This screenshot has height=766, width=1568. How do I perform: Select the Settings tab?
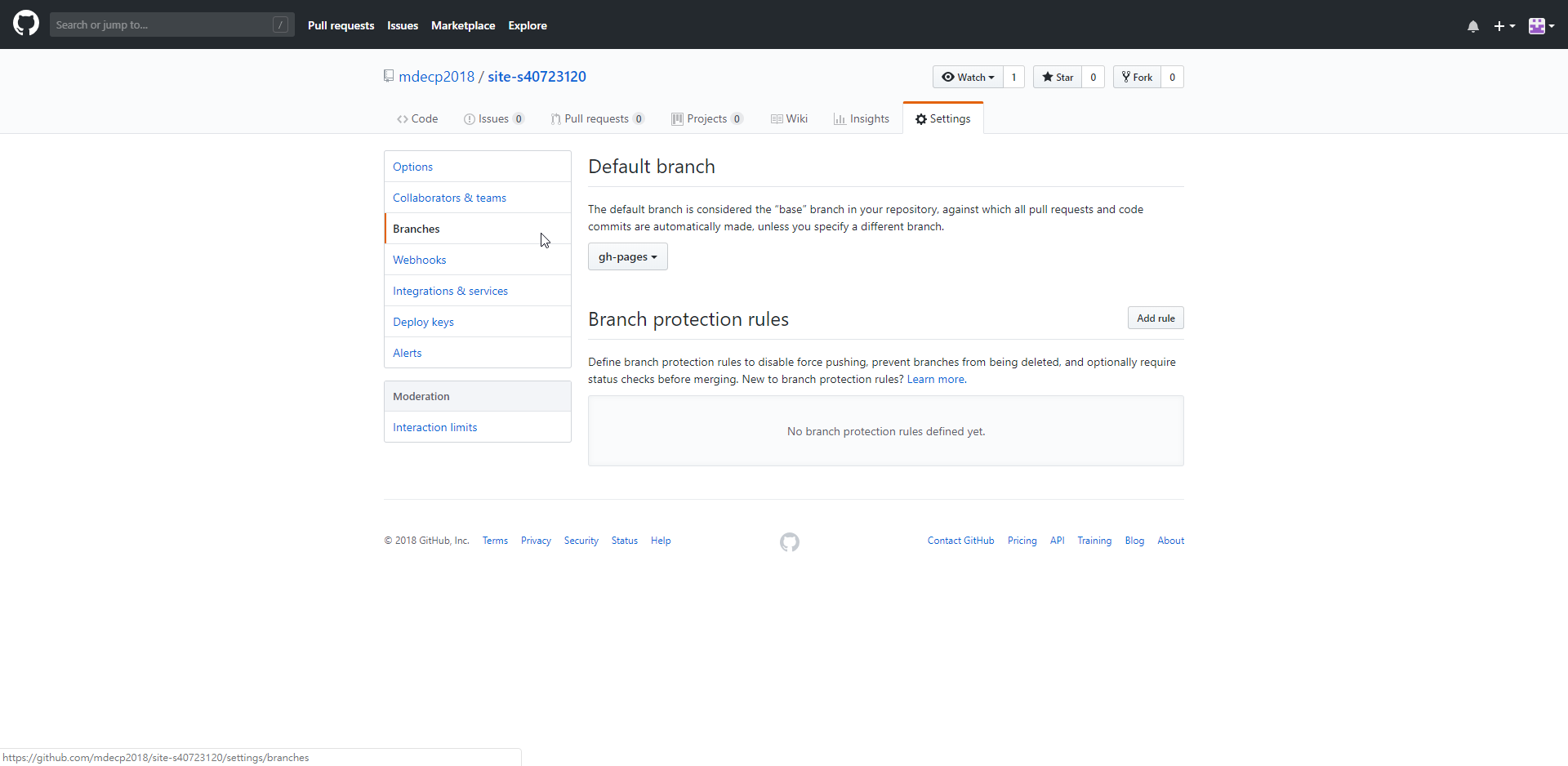click(x=943, y=118)
